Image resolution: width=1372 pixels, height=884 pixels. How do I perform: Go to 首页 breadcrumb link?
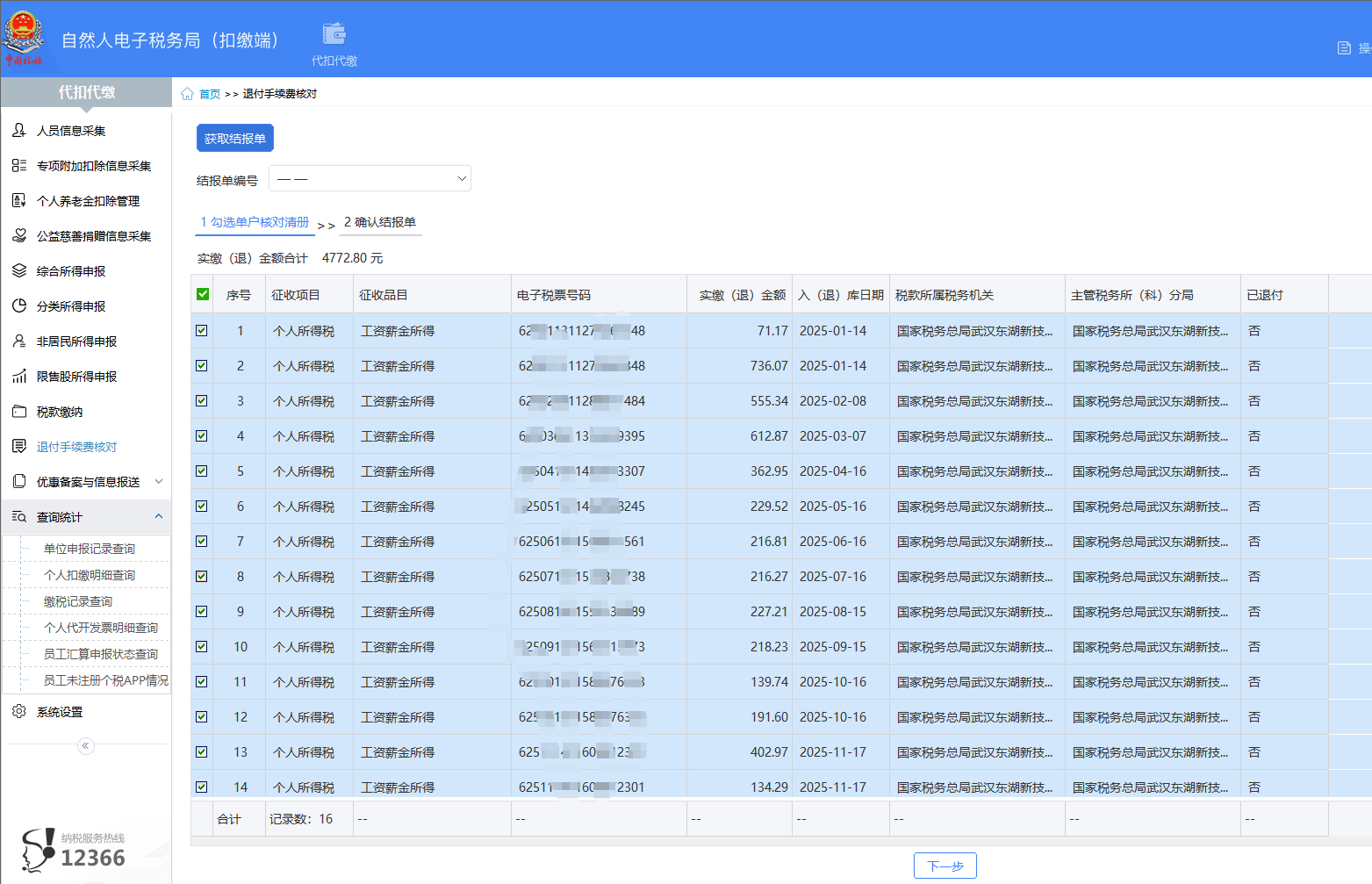coord(210,94)
